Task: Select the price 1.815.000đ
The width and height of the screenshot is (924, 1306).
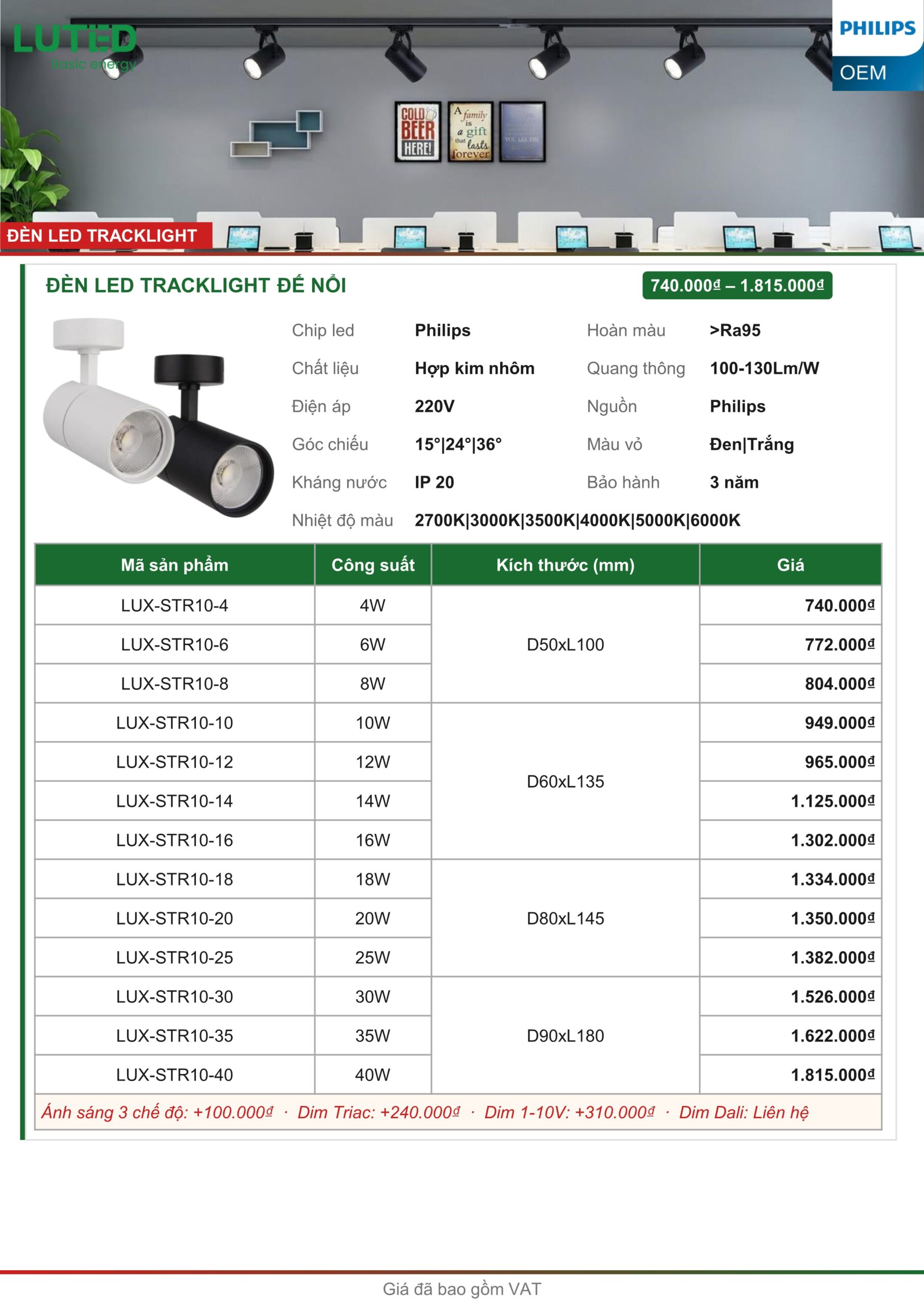Action: click(x=832, y=1075)
